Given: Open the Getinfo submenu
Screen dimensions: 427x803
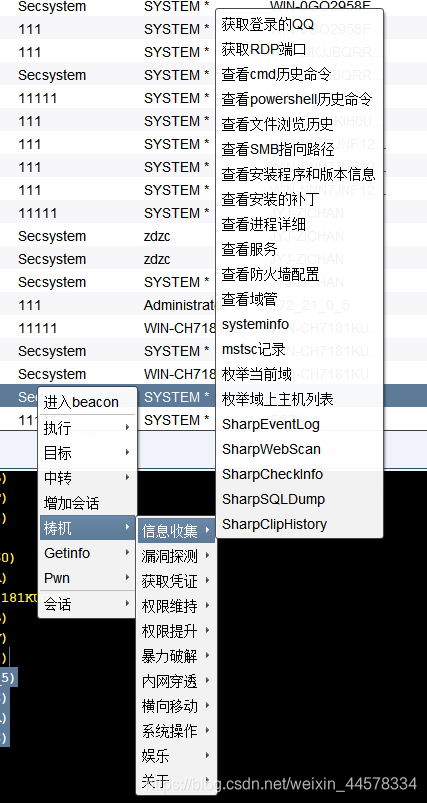Looking at the screenshot, I should point(88,553).
